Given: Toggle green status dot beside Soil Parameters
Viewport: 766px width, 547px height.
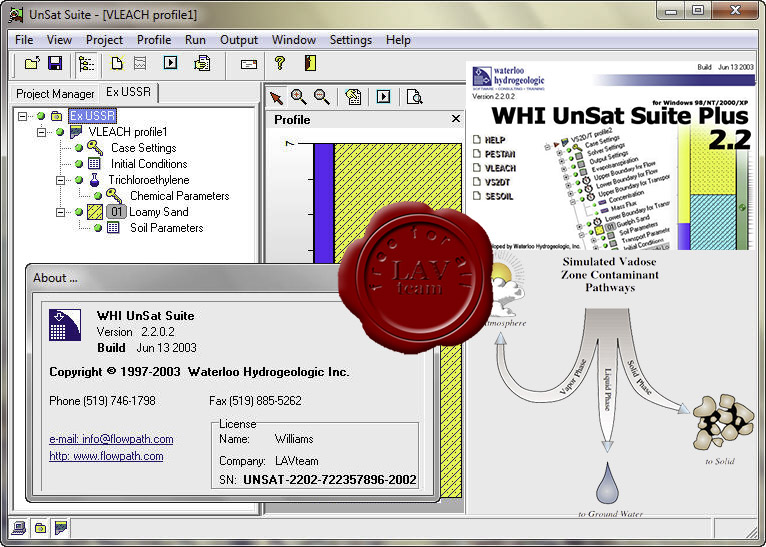Looking at the screenshot, I should coord(98,228).
